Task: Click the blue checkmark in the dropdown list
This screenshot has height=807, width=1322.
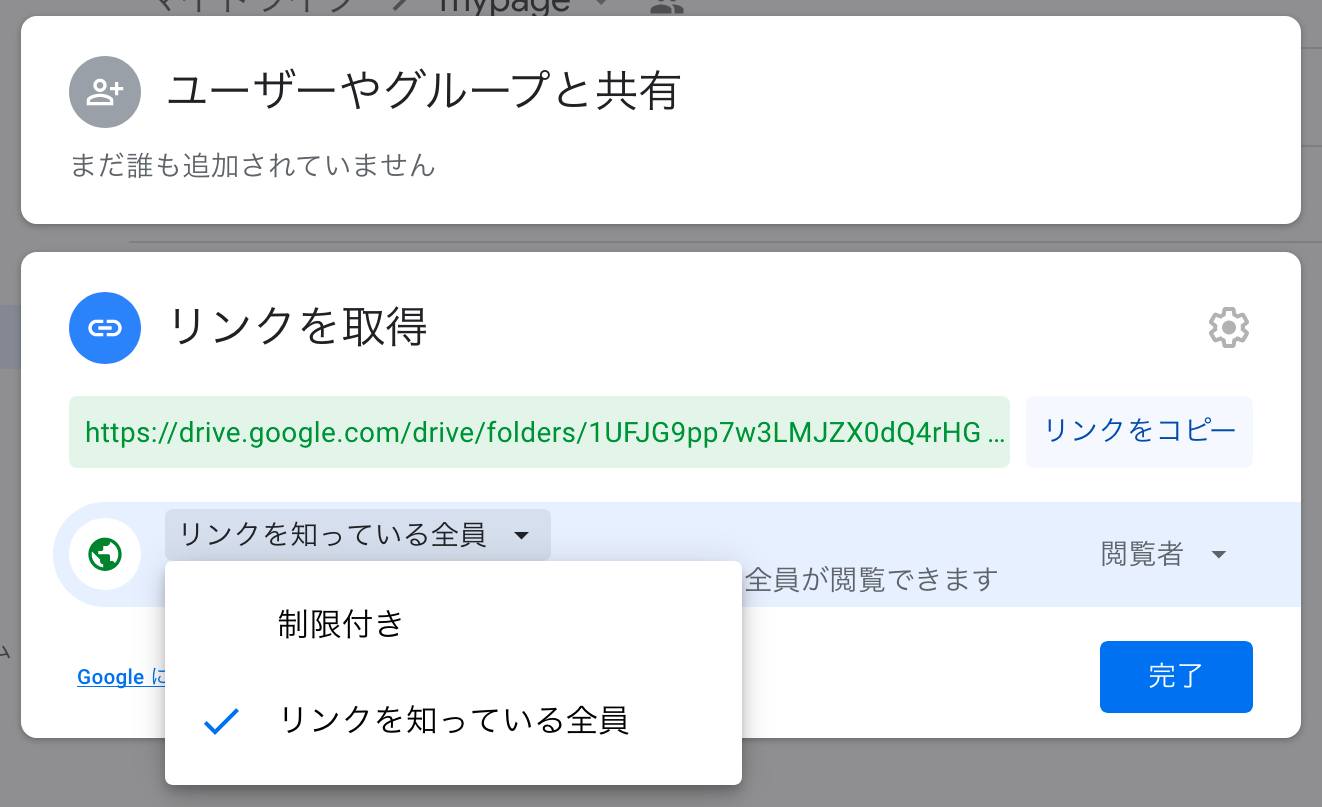Action: click(221, 720)
